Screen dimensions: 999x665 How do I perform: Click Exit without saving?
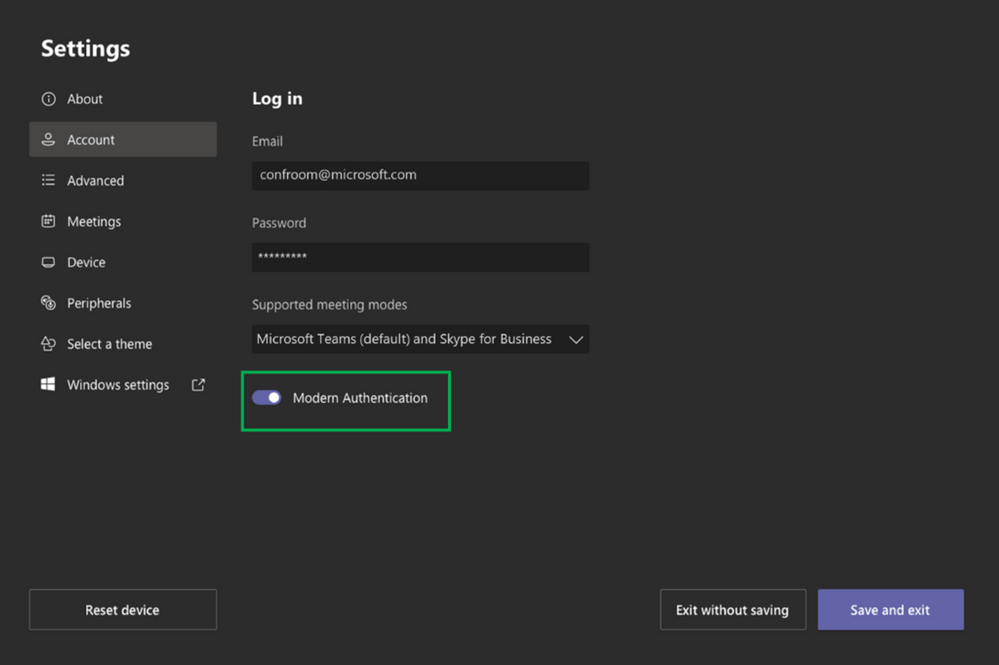click(x=732, y=610)
